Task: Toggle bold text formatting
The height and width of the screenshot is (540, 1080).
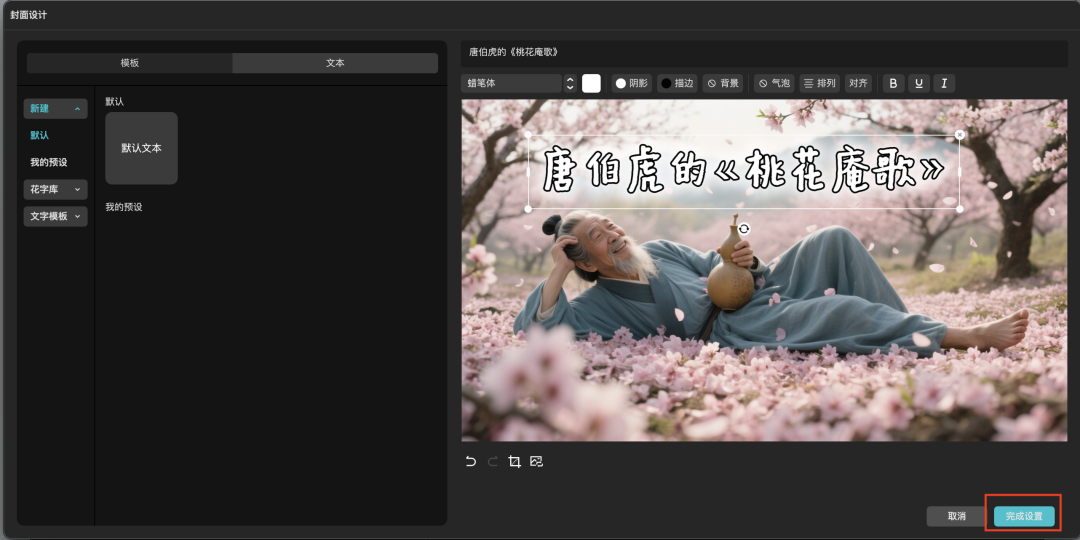Action: 893,83
